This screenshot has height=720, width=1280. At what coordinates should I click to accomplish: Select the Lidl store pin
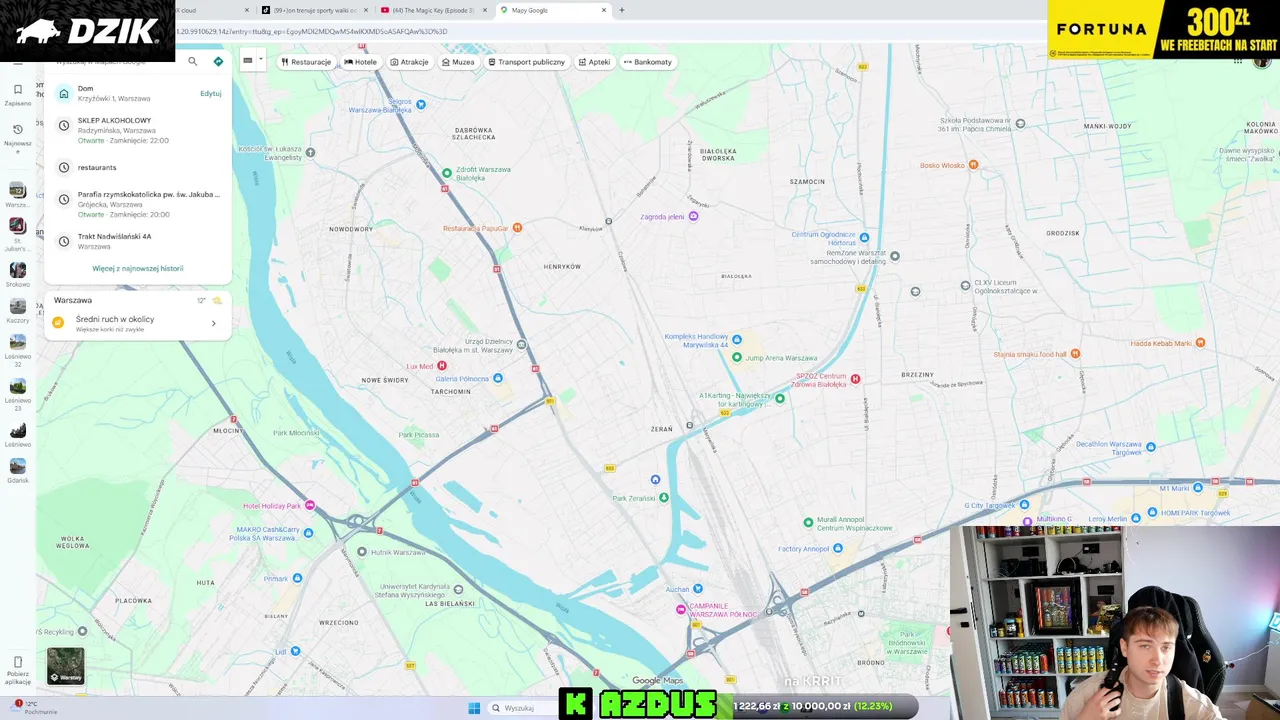(x=295, y=651)
